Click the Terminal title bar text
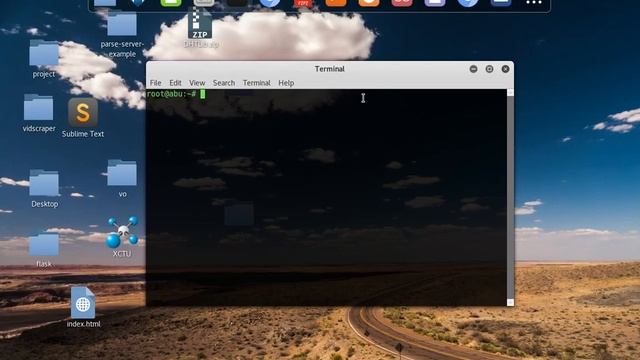Screen dimensions: 640x360 (x=330, y=69)
